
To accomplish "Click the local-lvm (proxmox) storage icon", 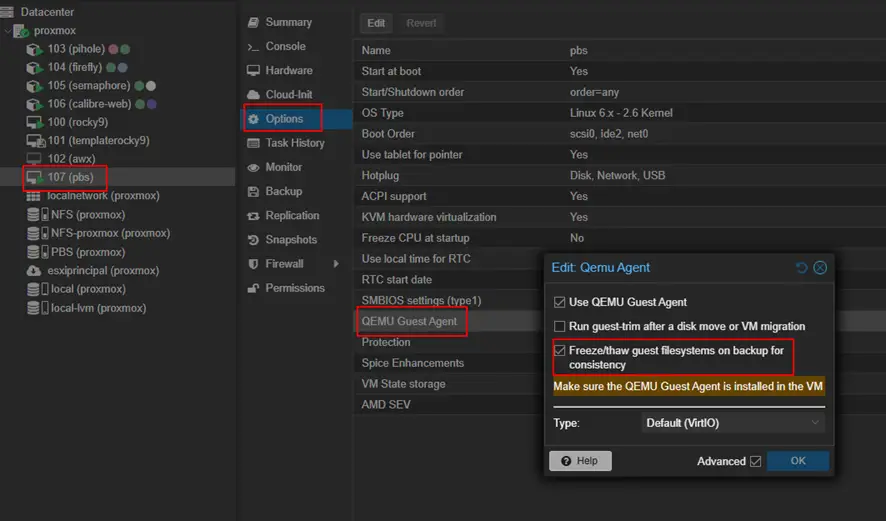I will coord(37,308).
